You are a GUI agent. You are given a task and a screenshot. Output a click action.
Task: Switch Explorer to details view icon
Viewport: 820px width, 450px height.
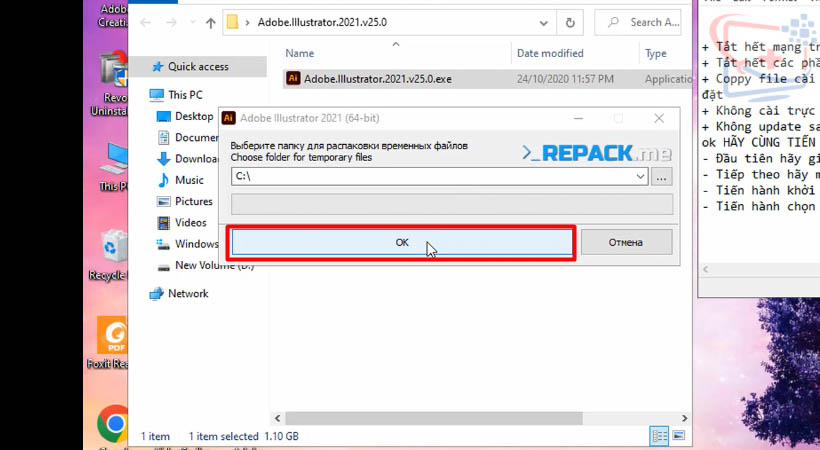click(x=659, y=435)
